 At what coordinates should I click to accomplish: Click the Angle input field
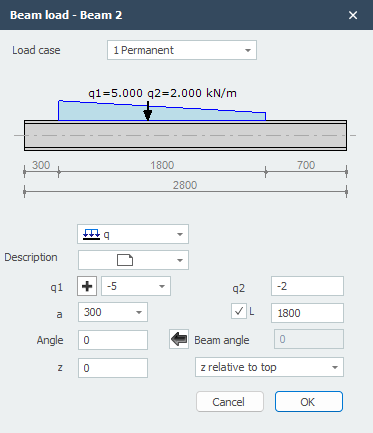pyautogui.click(x=113, y=340)
